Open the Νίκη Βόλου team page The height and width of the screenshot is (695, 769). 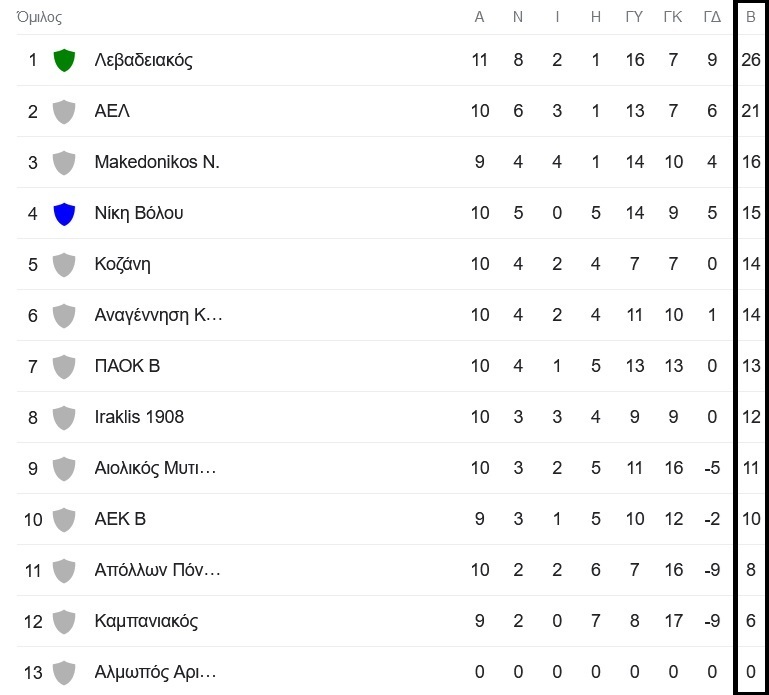(139, 213)
